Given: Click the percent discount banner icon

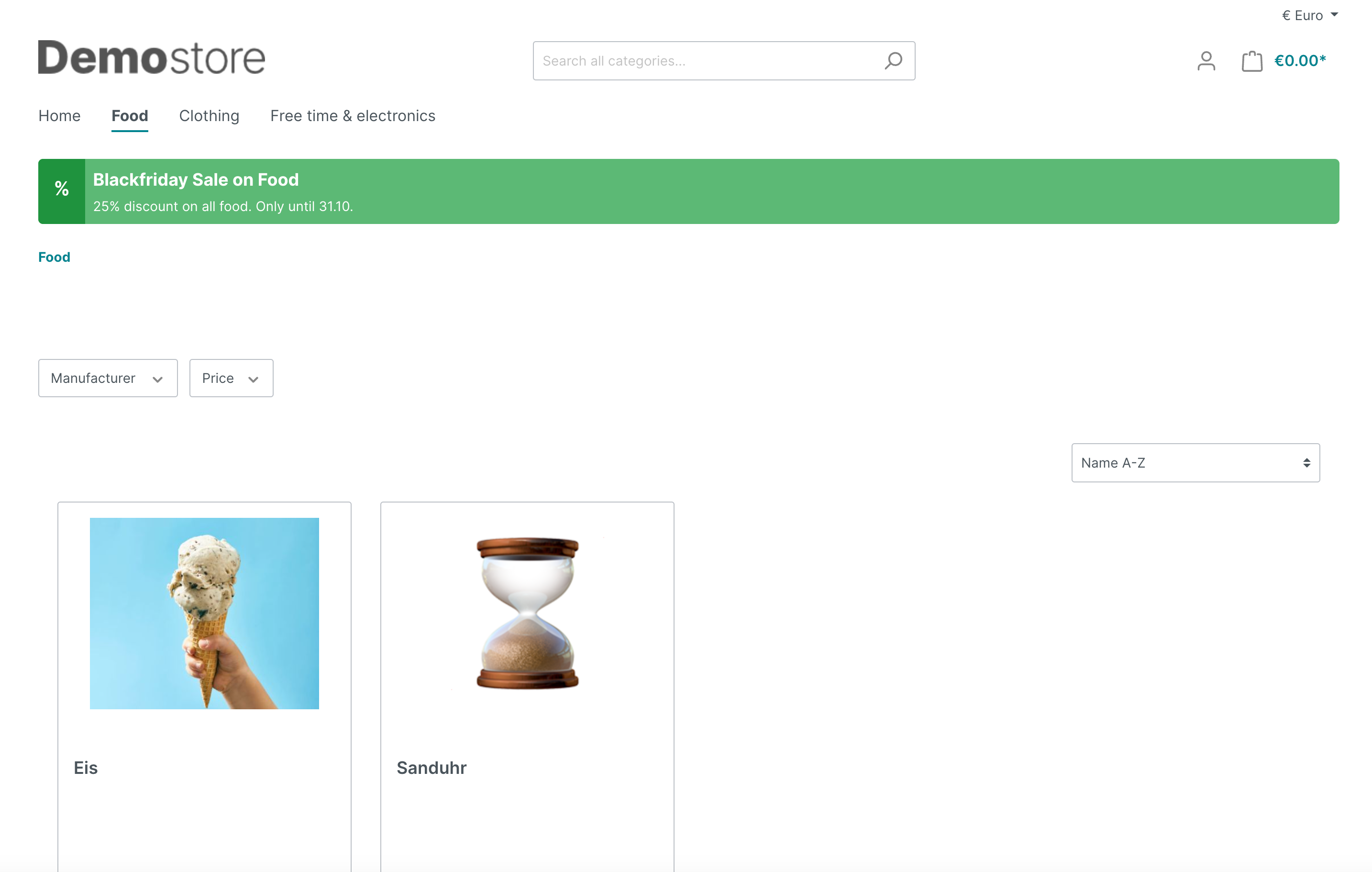Looking at the screenshot, I should 61,191.
